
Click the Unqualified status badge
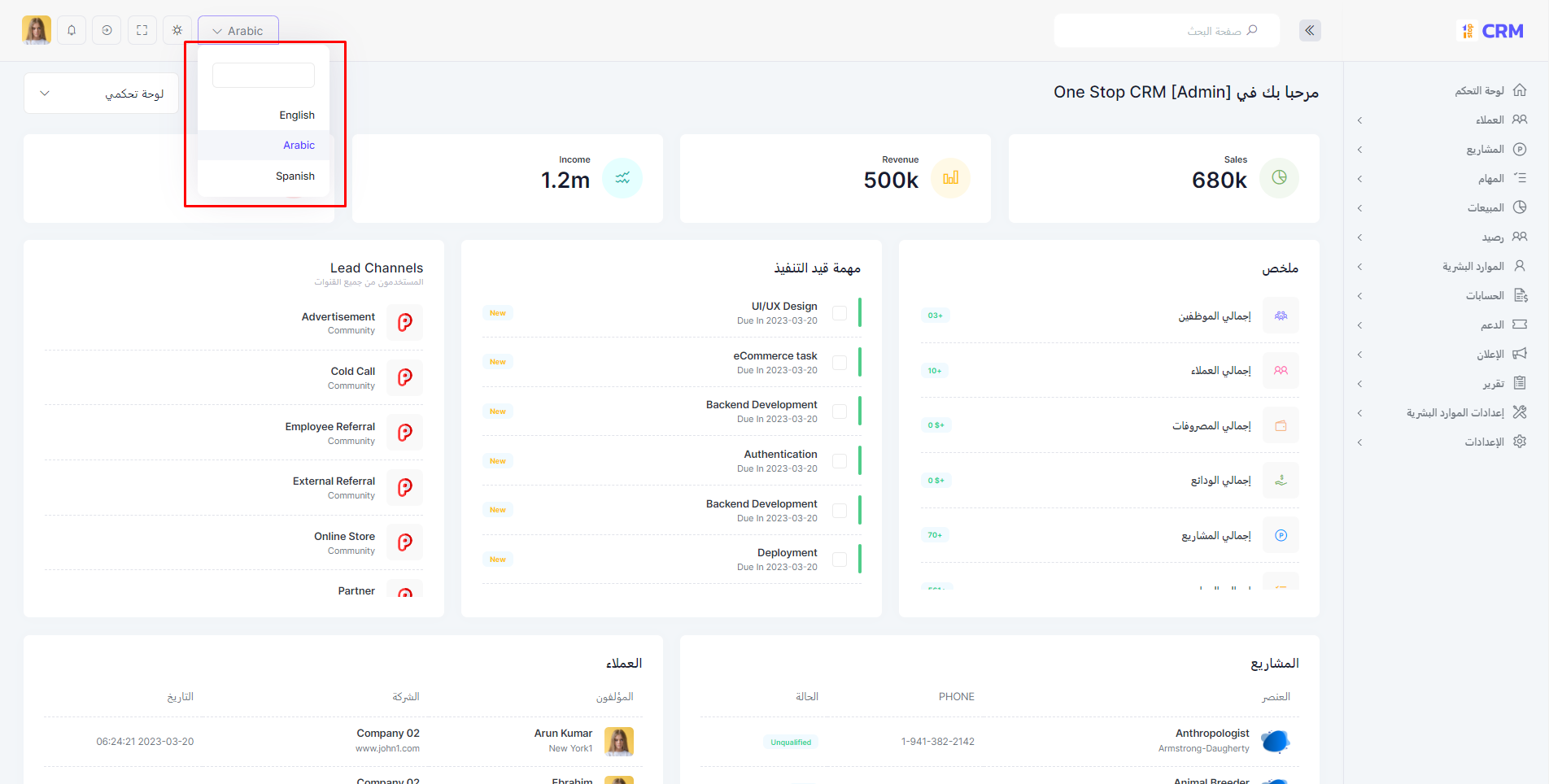click(x=790, y=742)
